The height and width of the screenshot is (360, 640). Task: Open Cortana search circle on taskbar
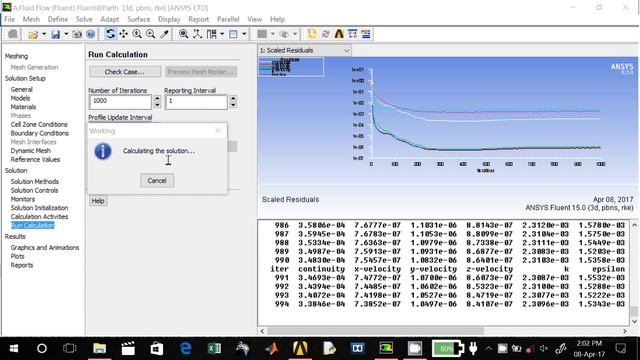42,348
